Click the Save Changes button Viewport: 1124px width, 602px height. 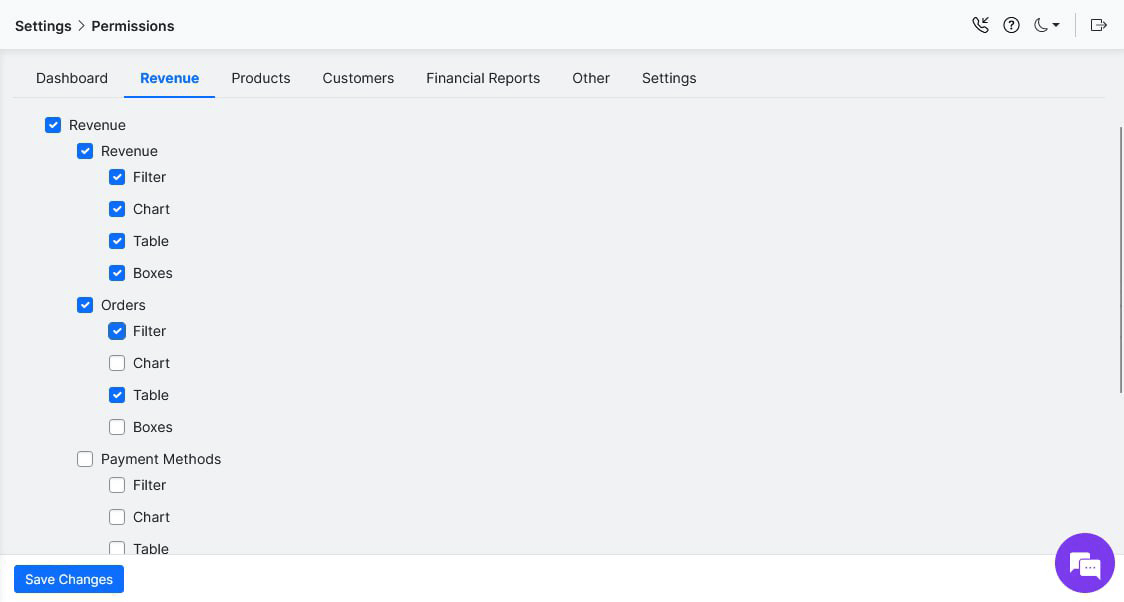[x=68, y=579]
